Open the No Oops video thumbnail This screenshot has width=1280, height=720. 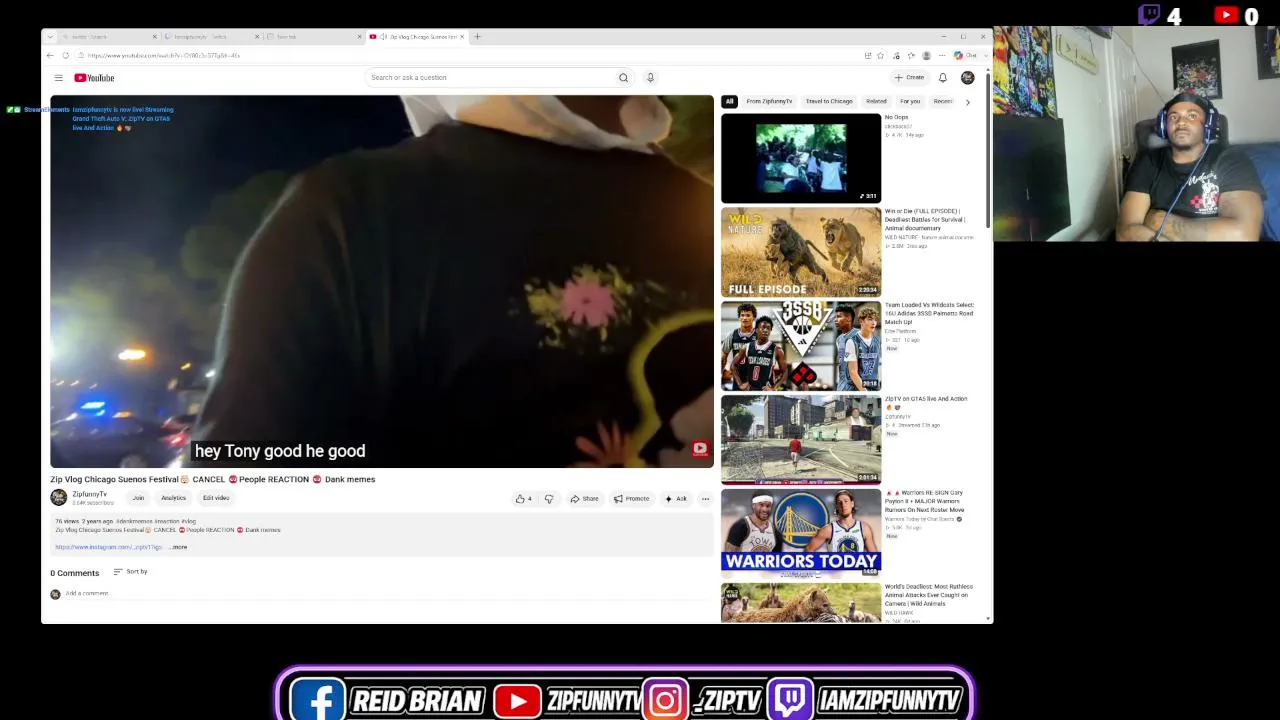801,158
